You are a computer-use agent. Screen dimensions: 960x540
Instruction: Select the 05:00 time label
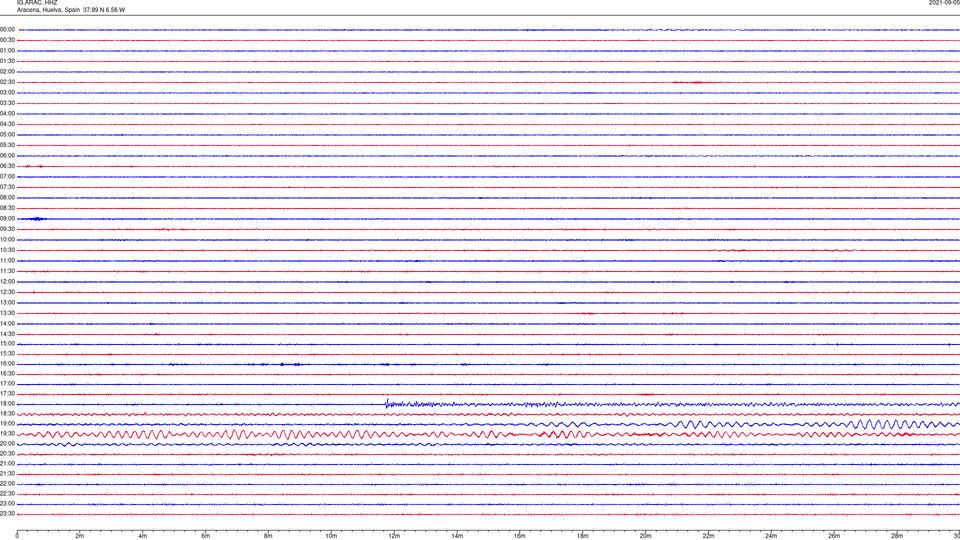point(7,134)
